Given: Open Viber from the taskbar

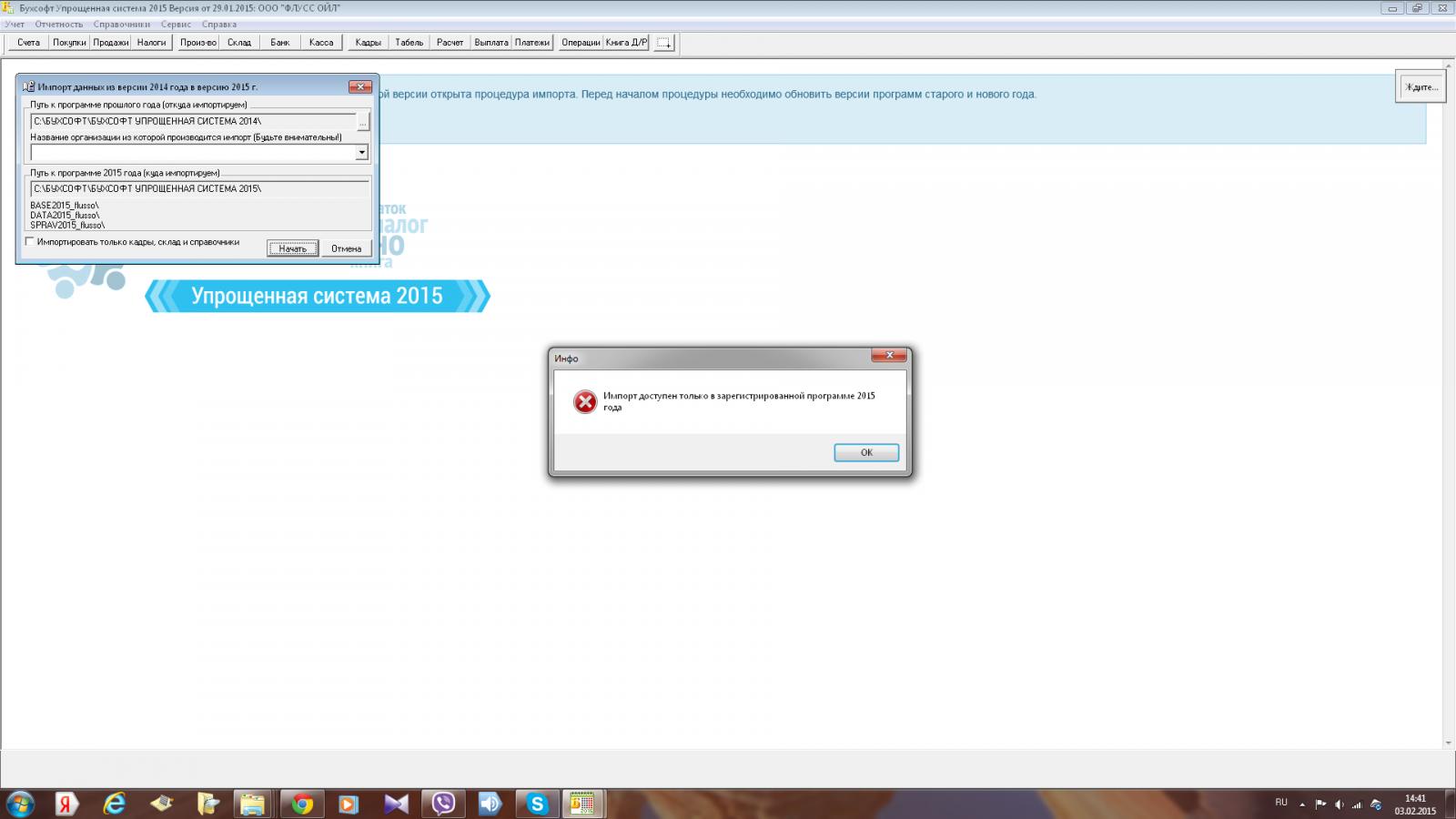Looking at the screenshot, I should click(443, 804).
